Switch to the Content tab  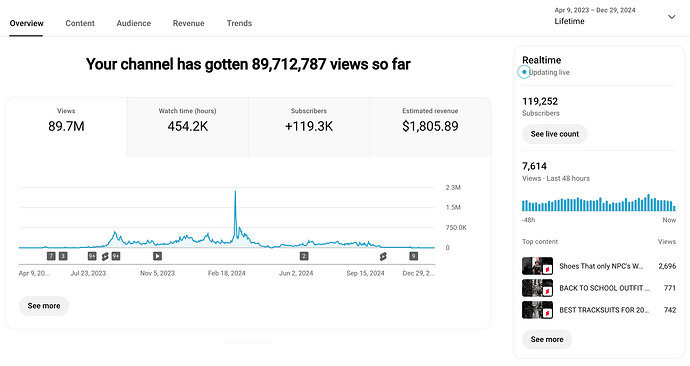click(80, 23)
